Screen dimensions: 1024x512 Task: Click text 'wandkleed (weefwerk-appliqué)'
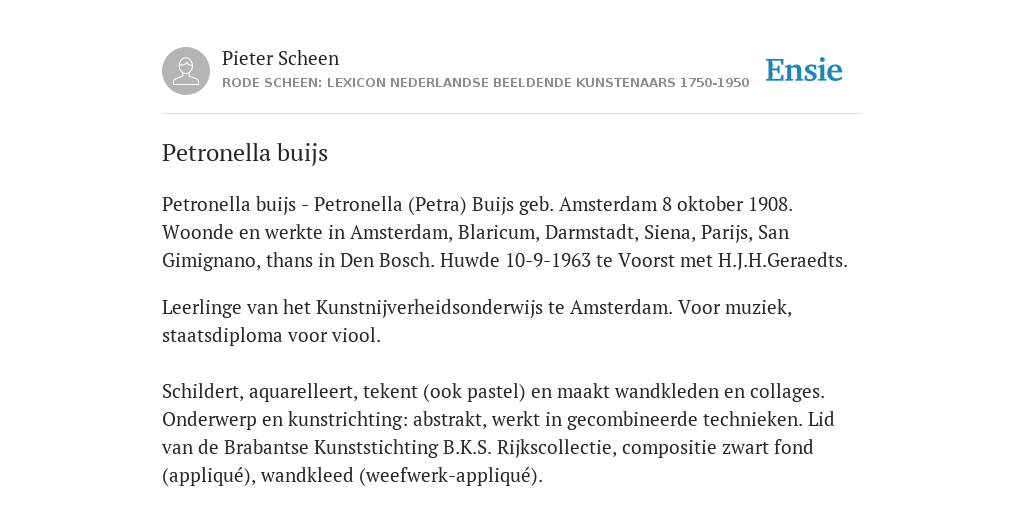point(399,476)
